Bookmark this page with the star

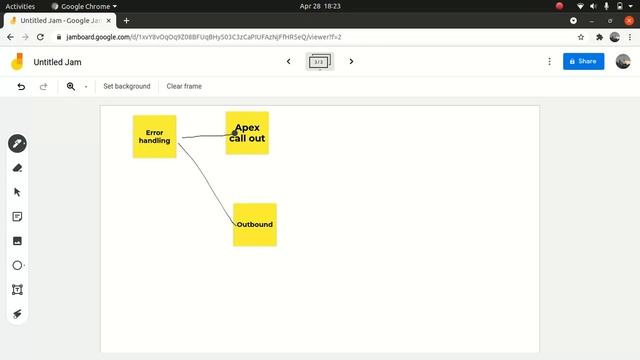581,37
